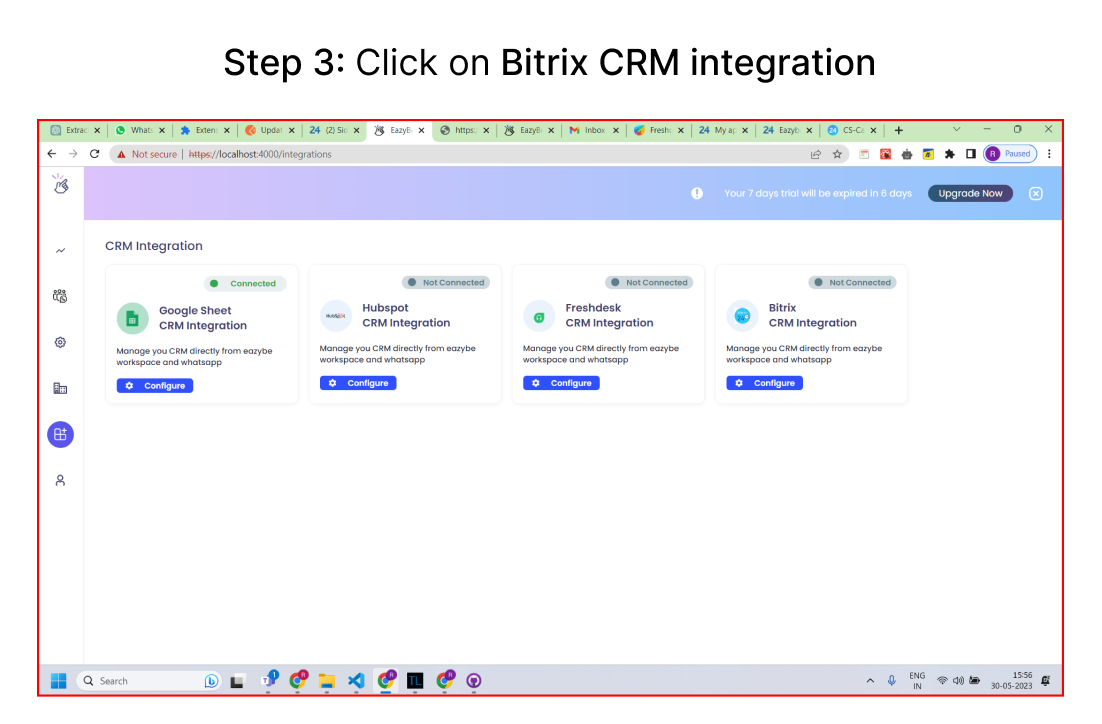Screen dimensions: 1102x724
Task: Switch to the My ap browser tab
Action: pos(723,130)
